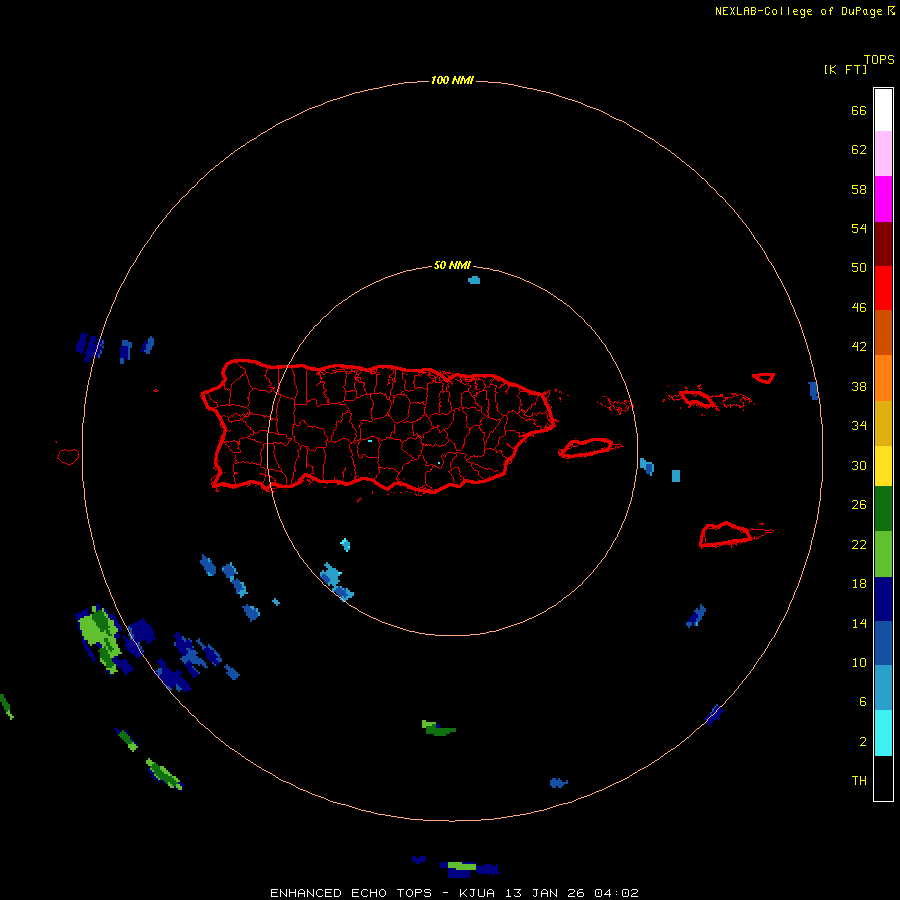Click the TOPS legend title
The width and height of the screenshot is (900, 900).
[x=879, y=59]
